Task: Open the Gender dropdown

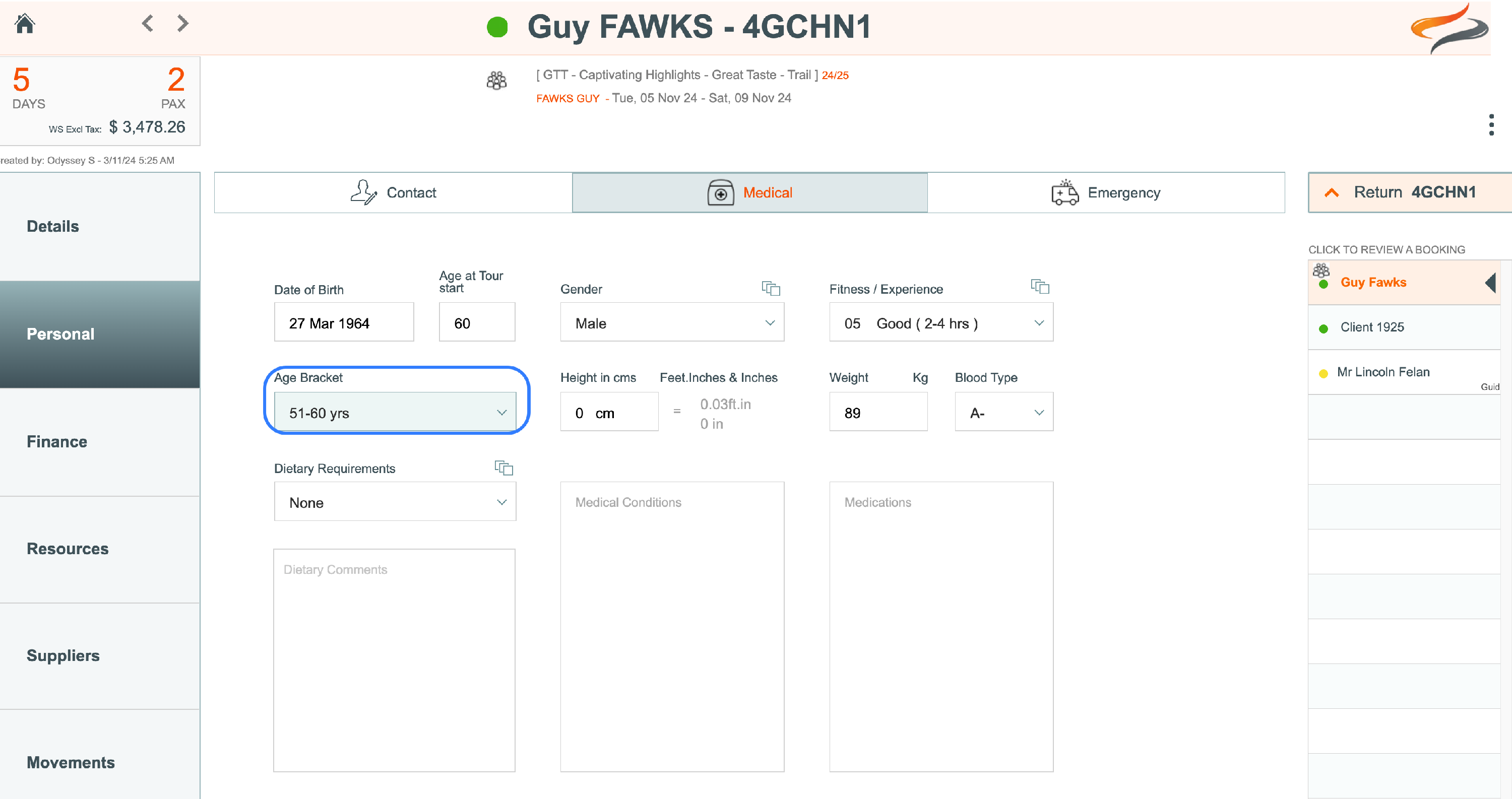Action: [x=671, y=322]
